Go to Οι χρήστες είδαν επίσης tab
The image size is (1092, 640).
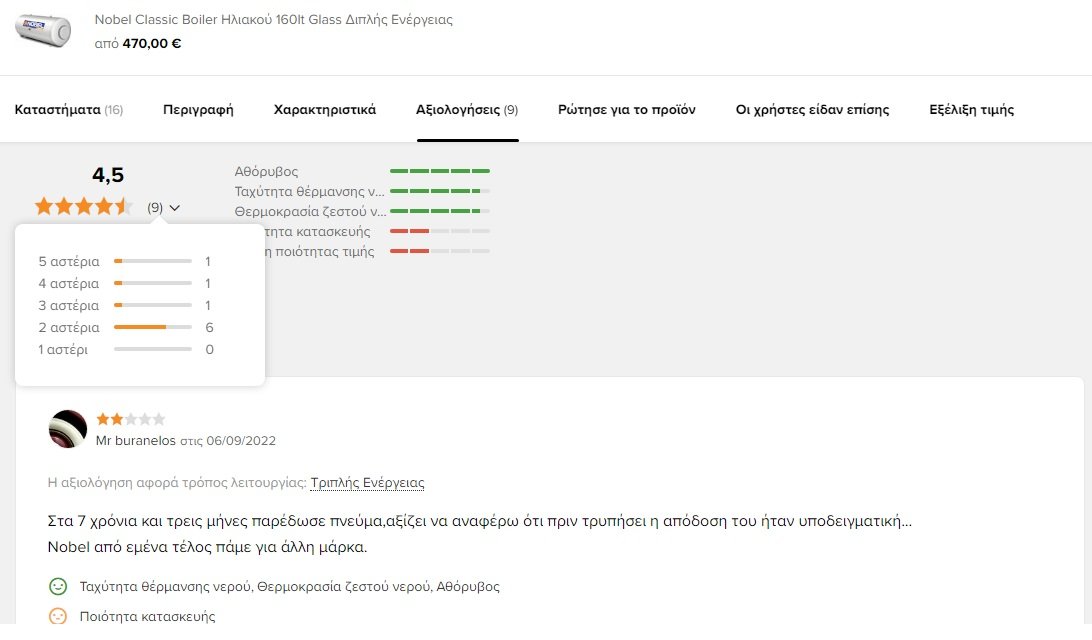tap(812, 109)
